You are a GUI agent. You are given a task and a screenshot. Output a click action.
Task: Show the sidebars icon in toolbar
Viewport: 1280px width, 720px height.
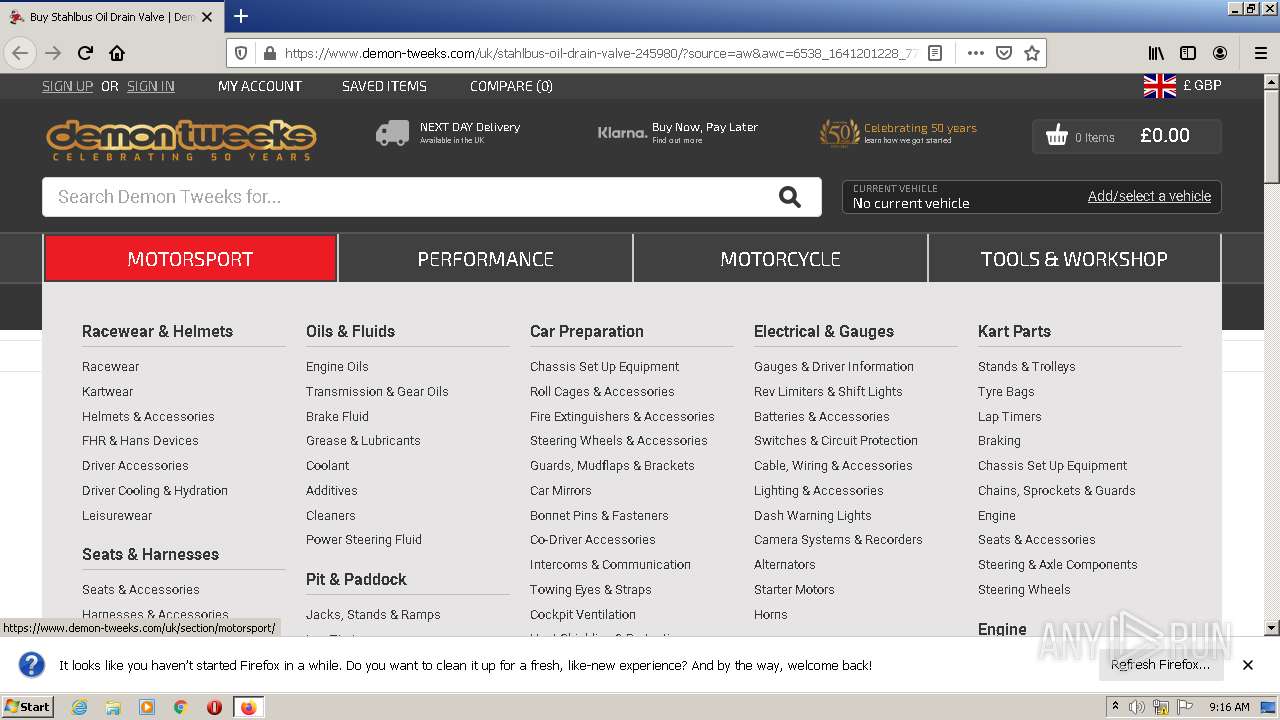pos(1188,53)
